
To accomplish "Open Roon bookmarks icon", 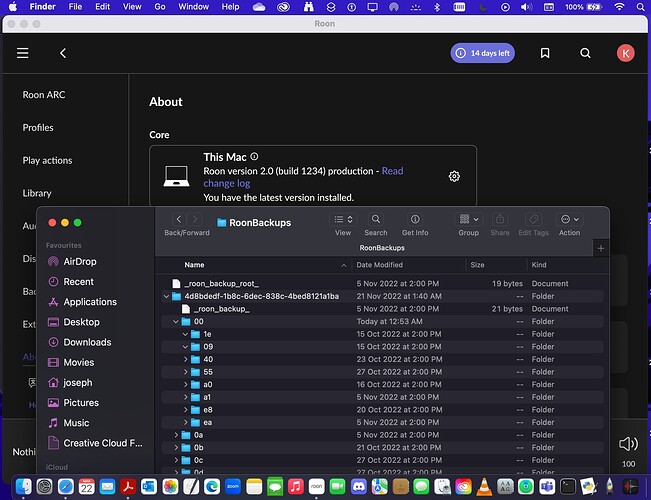I will [x=545, y=53].
